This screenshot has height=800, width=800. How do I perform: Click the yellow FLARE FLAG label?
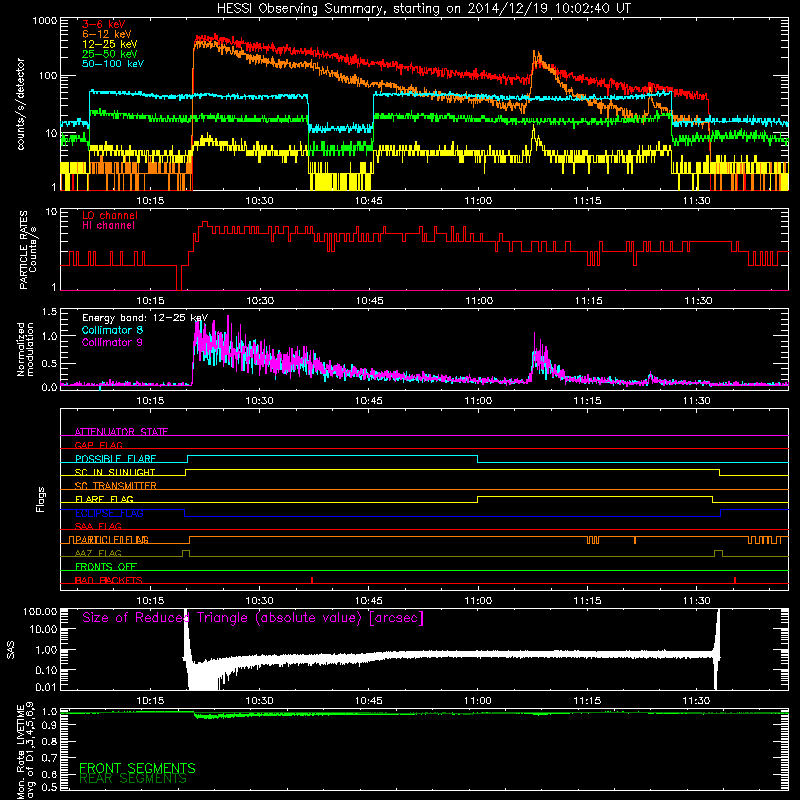(x=104, y=499)
